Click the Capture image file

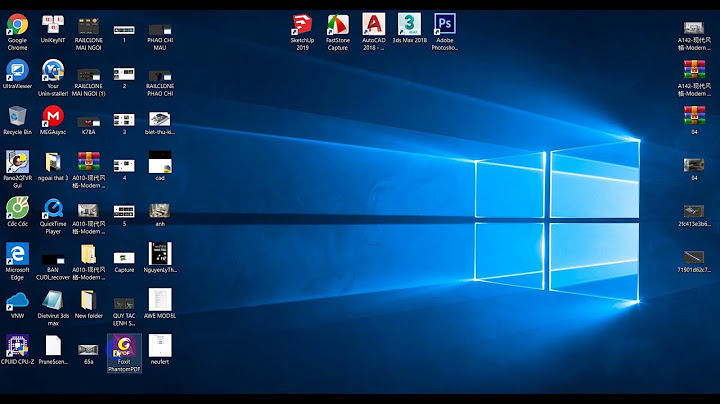click(124, 258)
